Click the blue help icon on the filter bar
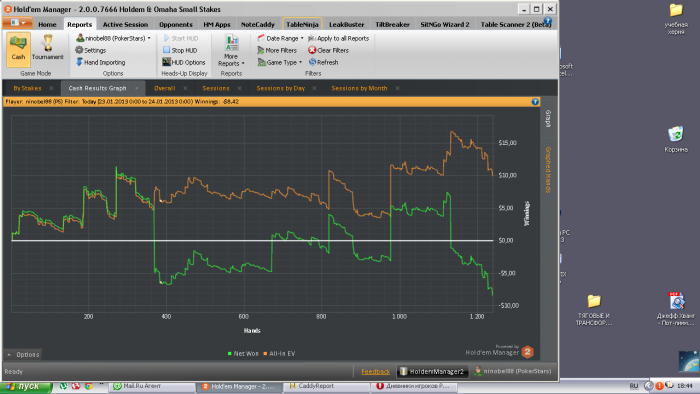 click(535, 102)
